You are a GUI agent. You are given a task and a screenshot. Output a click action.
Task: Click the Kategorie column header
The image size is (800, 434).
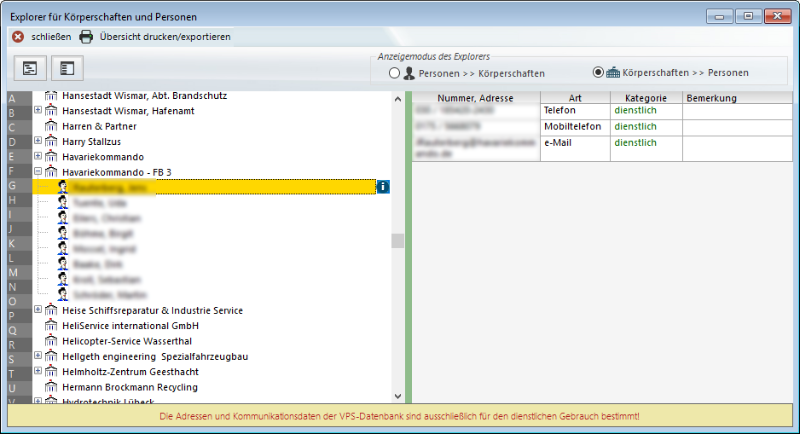[x=646, y=98]
